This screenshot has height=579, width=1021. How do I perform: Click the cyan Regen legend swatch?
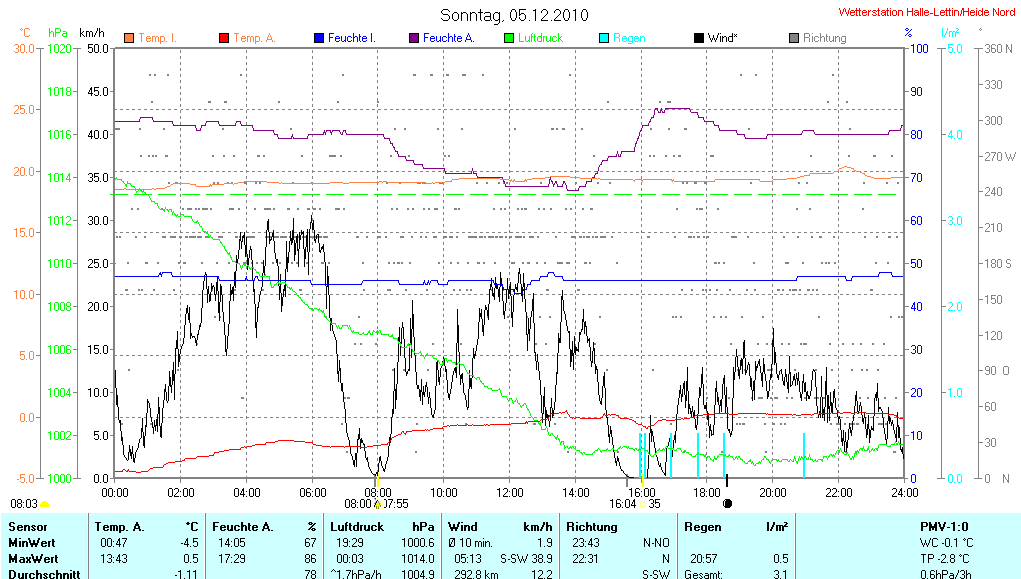pos(604,38)
